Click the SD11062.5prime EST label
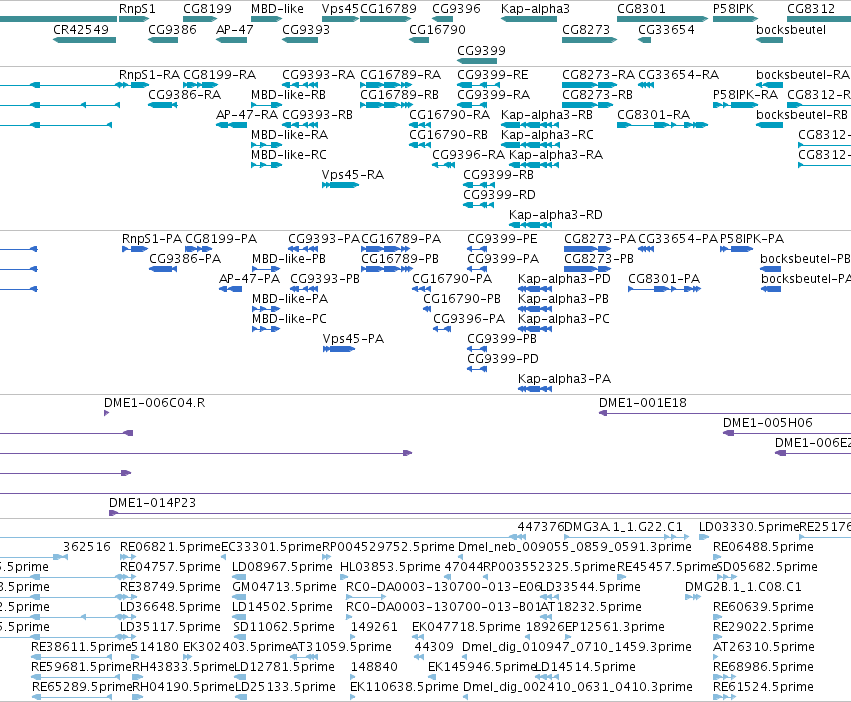 [284, 627]
